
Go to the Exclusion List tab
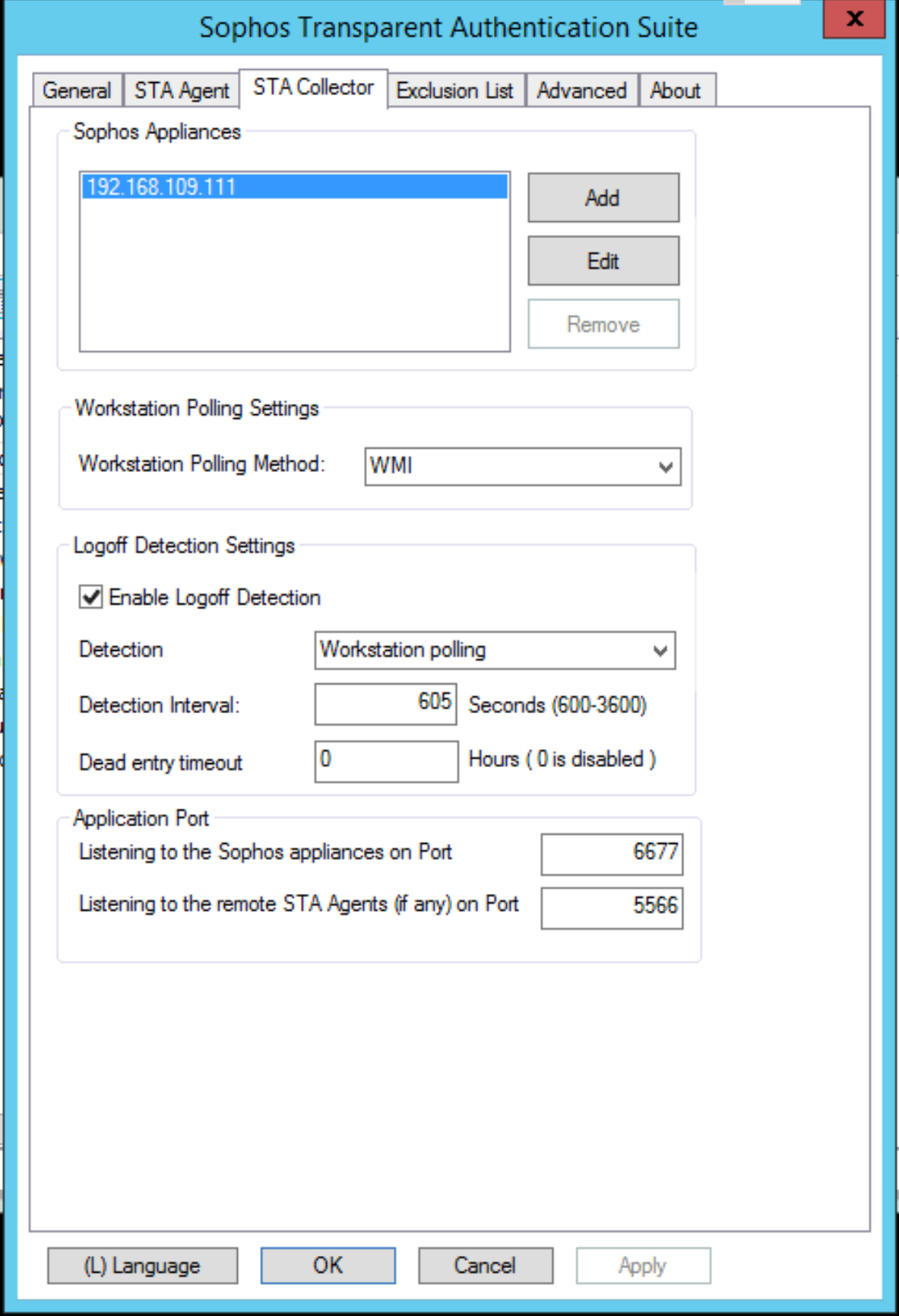click(454, 90)
